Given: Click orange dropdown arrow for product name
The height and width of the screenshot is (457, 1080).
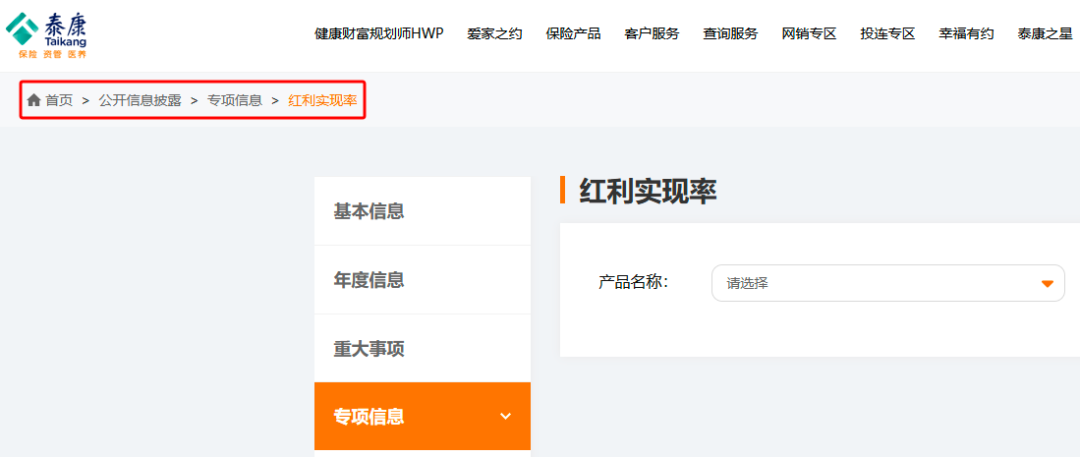Looking at the screenshot, I should (1048, 284).
